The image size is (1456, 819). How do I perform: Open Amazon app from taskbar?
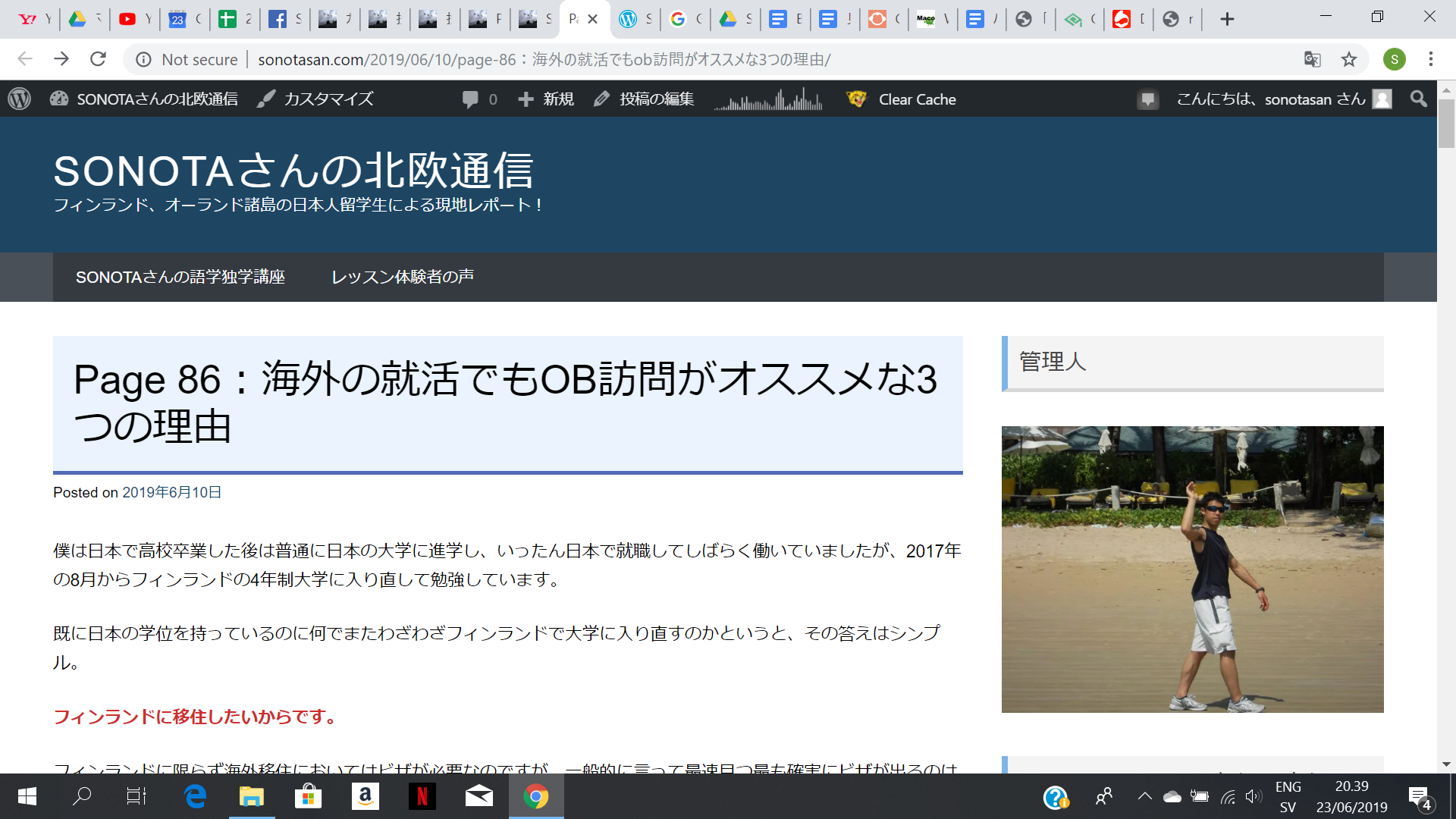[365, 796]
